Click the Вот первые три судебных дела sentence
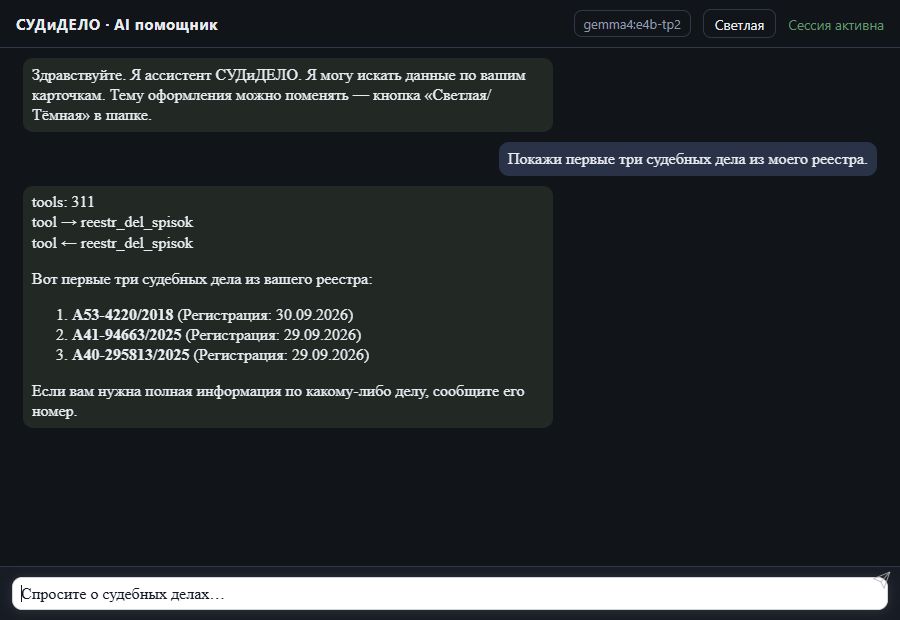 coord(202,280)
